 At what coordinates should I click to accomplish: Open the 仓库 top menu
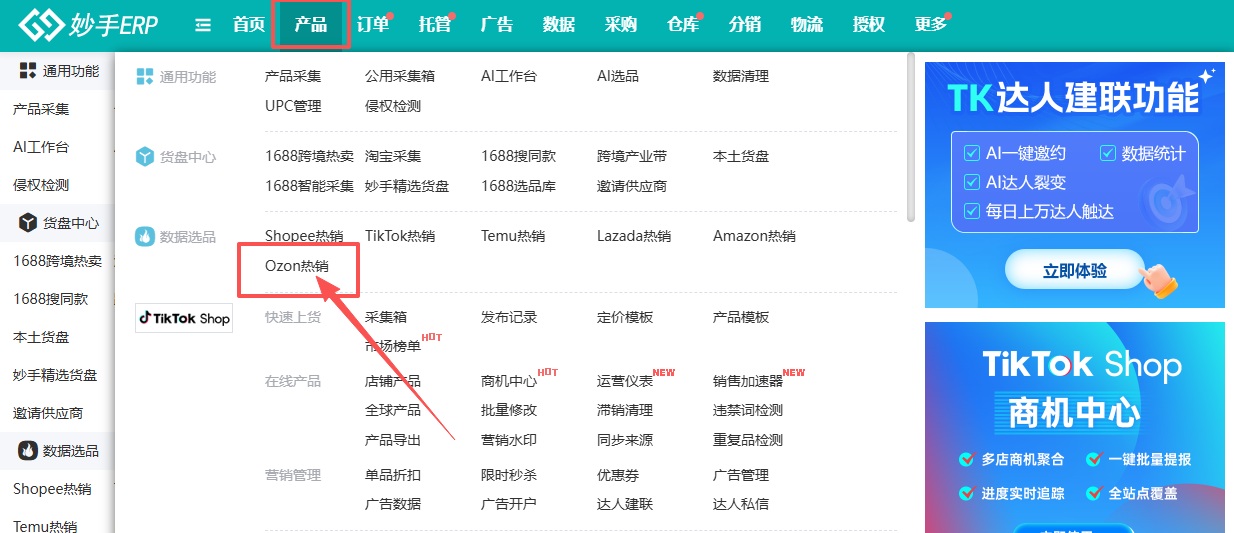(683, 25)
